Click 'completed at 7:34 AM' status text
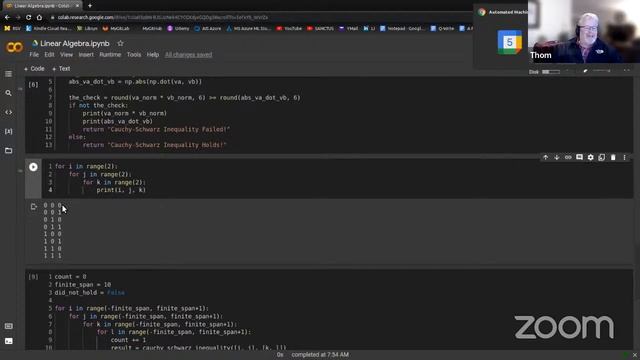The width and height of the screenshot is (640, 360). [x=320, y=355]
